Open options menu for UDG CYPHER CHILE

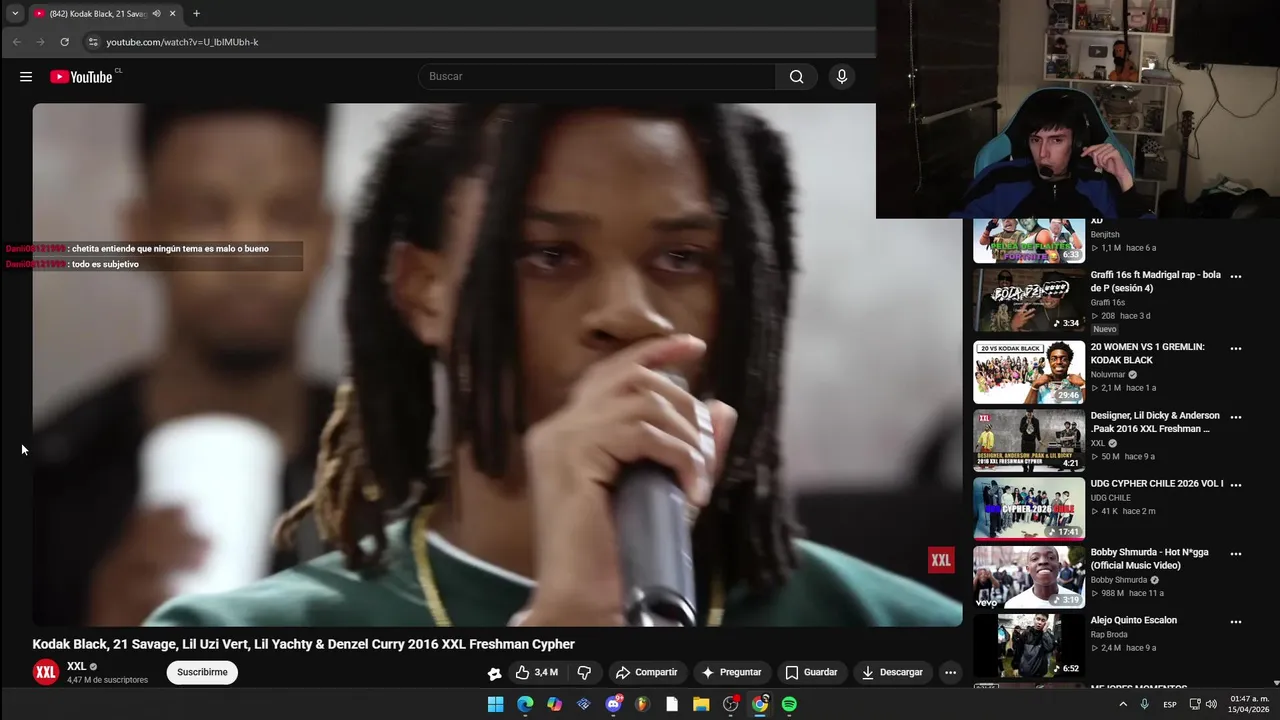[1236, 485]
